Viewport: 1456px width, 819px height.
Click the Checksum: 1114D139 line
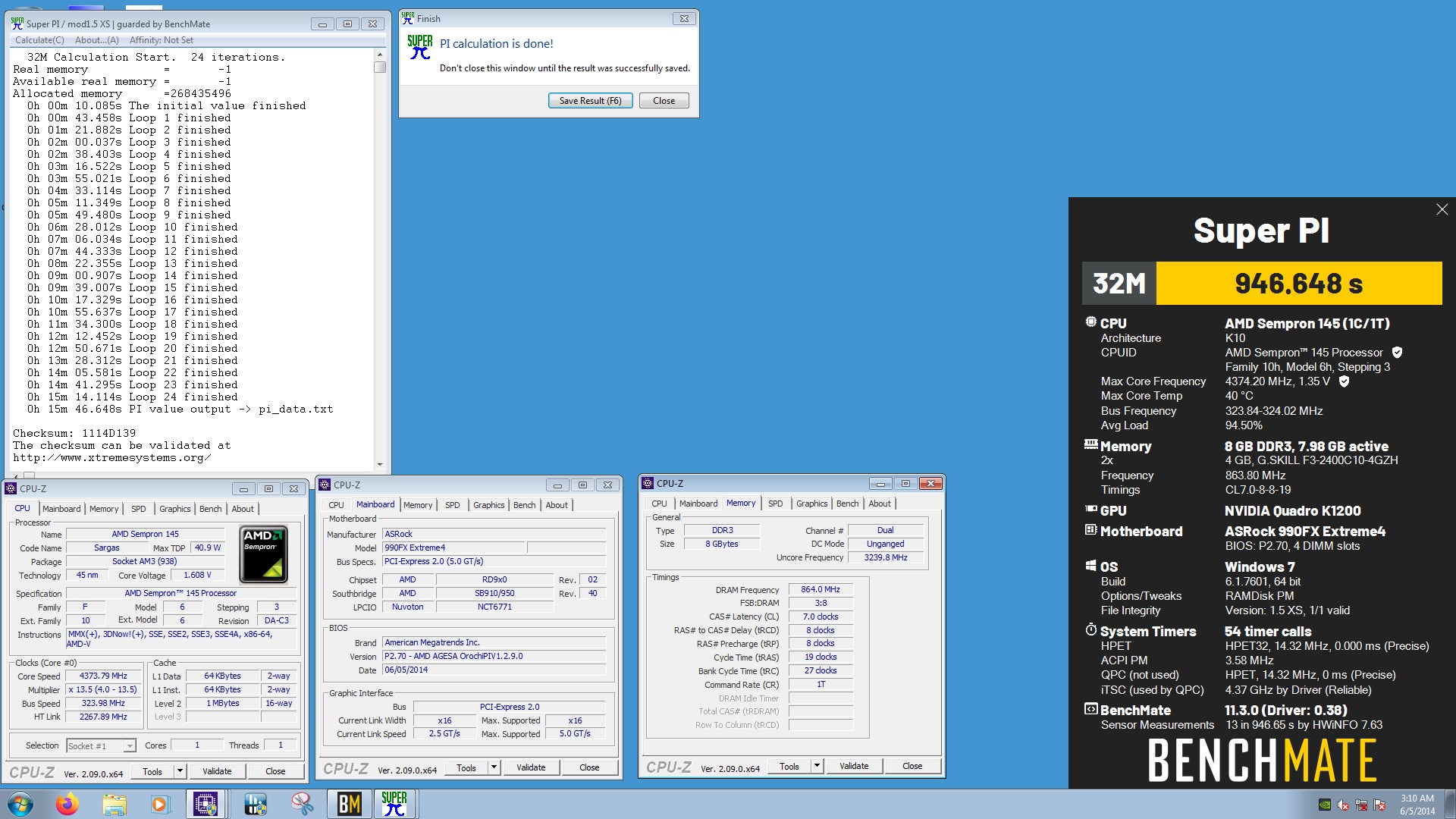point(74,433)
